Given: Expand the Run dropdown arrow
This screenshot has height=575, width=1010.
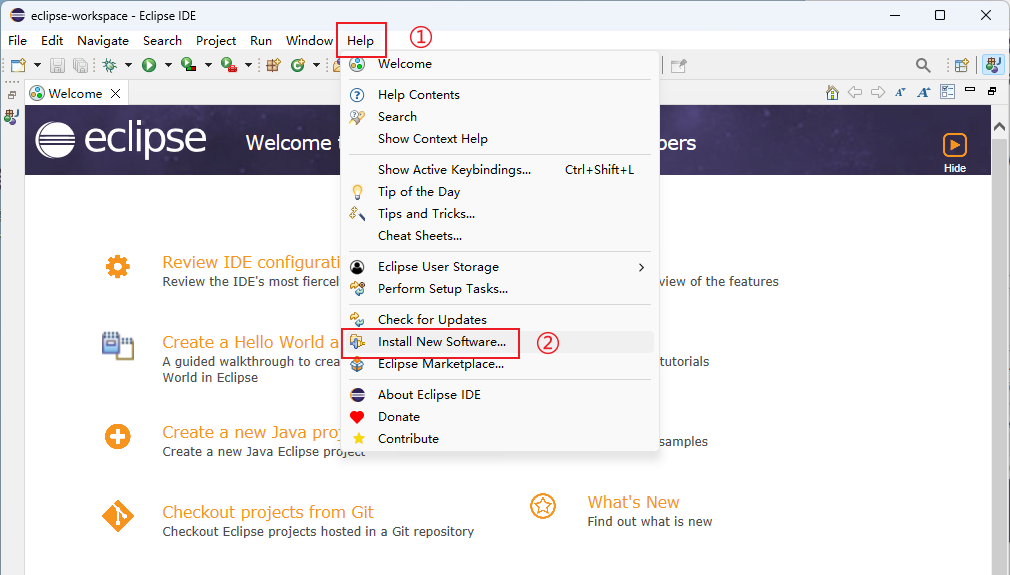Looking at the screenshot, I should point(168,65).
